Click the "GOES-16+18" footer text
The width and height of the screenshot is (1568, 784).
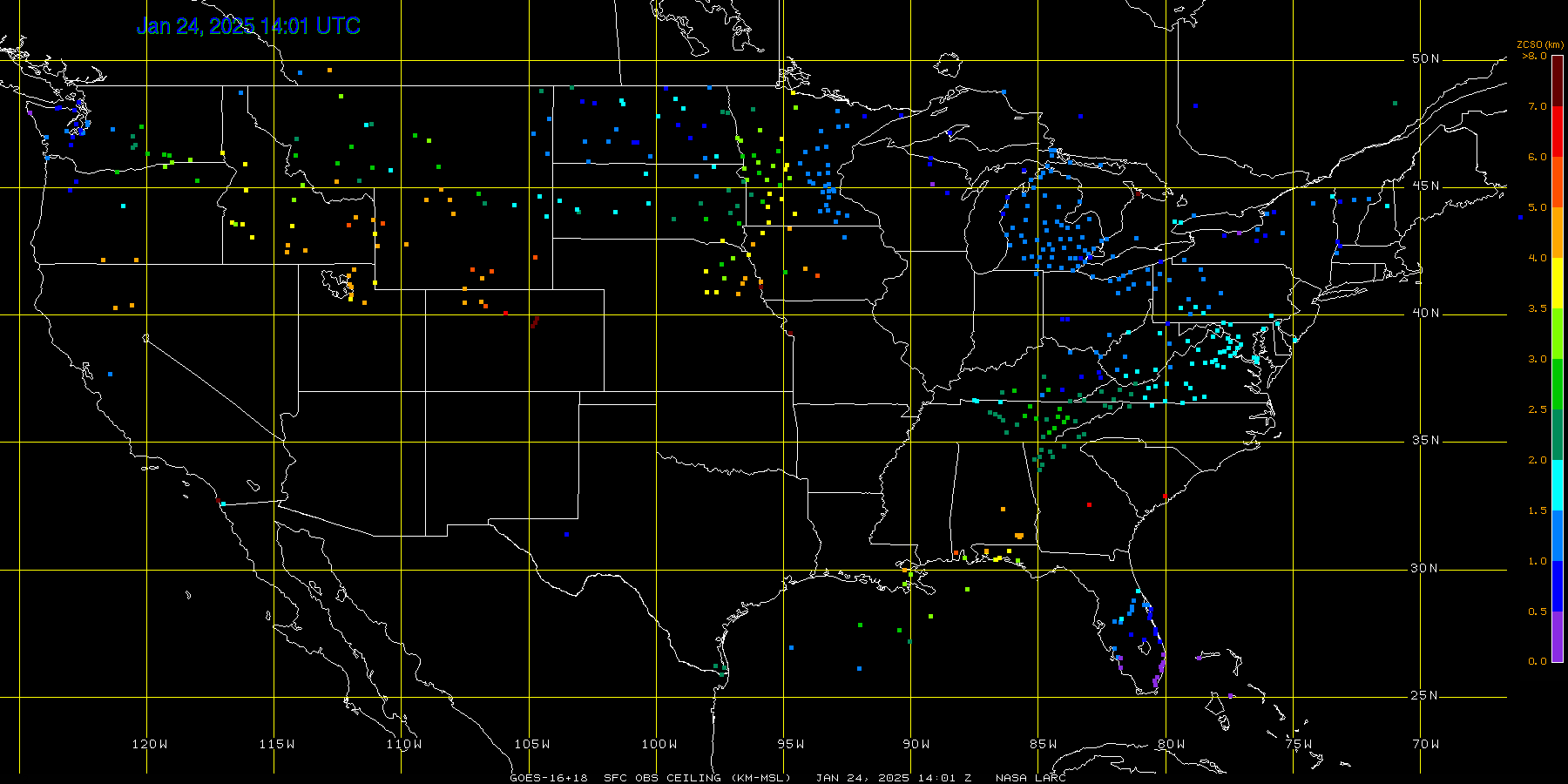(x=549, y=778)
